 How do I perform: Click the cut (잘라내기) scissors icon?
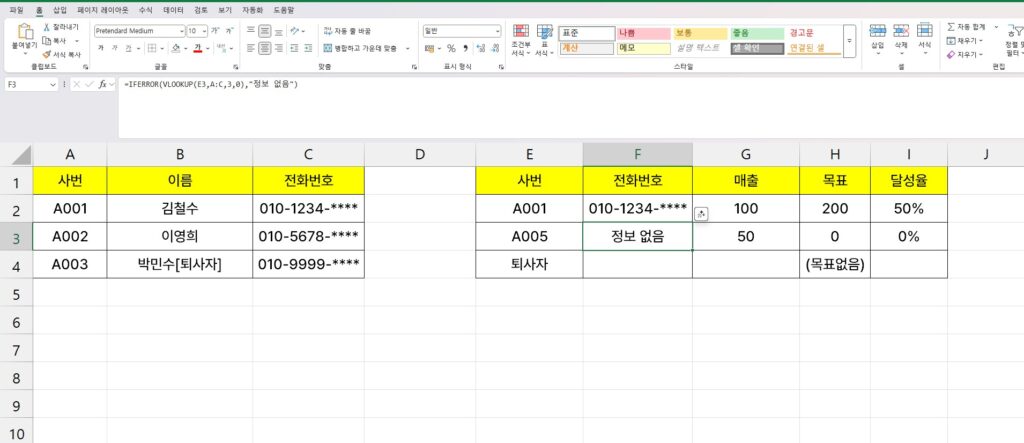coord(48,27)
